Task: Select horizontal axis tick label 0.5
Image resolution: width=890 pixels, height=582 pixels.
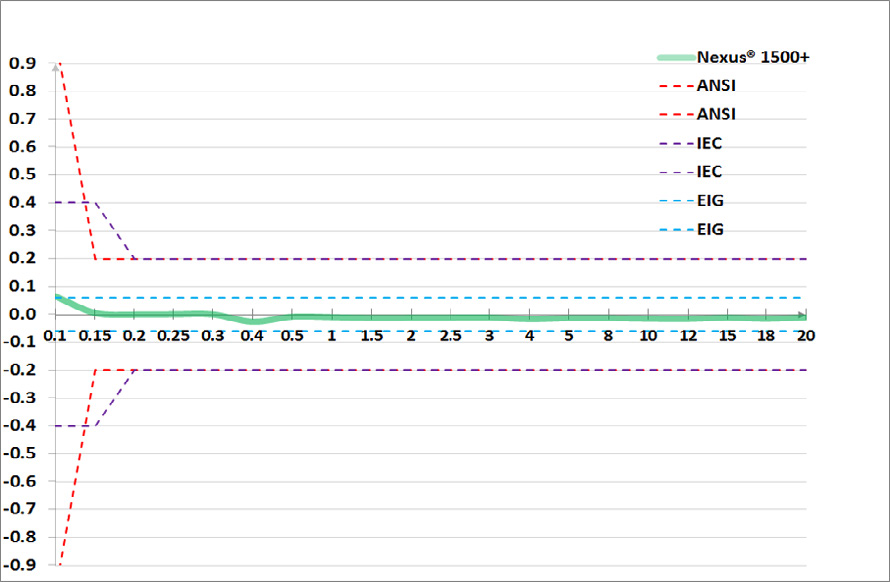Action: (292, 336)
